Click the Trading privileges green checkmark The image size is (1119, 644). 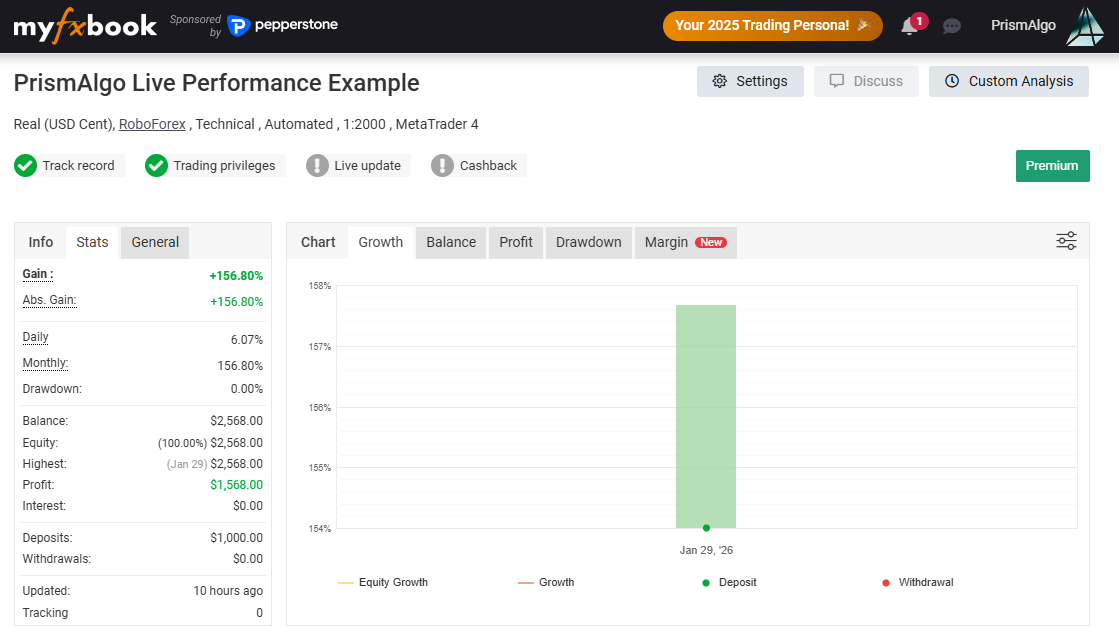tap(156, 166)
